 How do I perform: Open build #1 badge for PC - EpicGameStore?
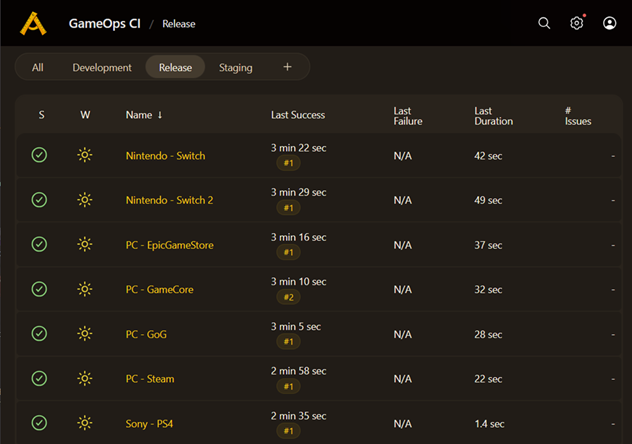click(x=288, y=252)
